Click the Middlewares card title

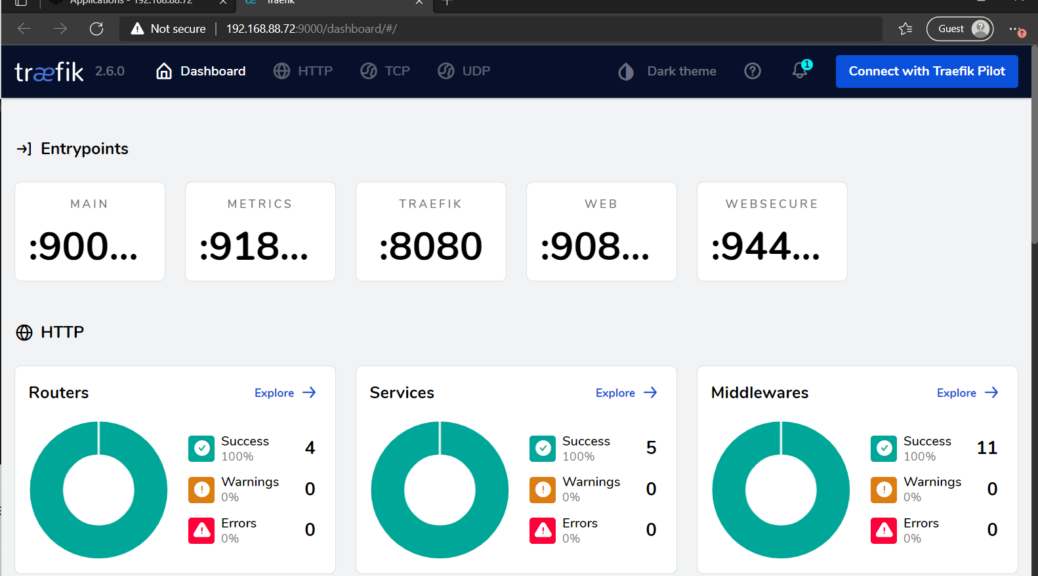[x=760, y=393]
